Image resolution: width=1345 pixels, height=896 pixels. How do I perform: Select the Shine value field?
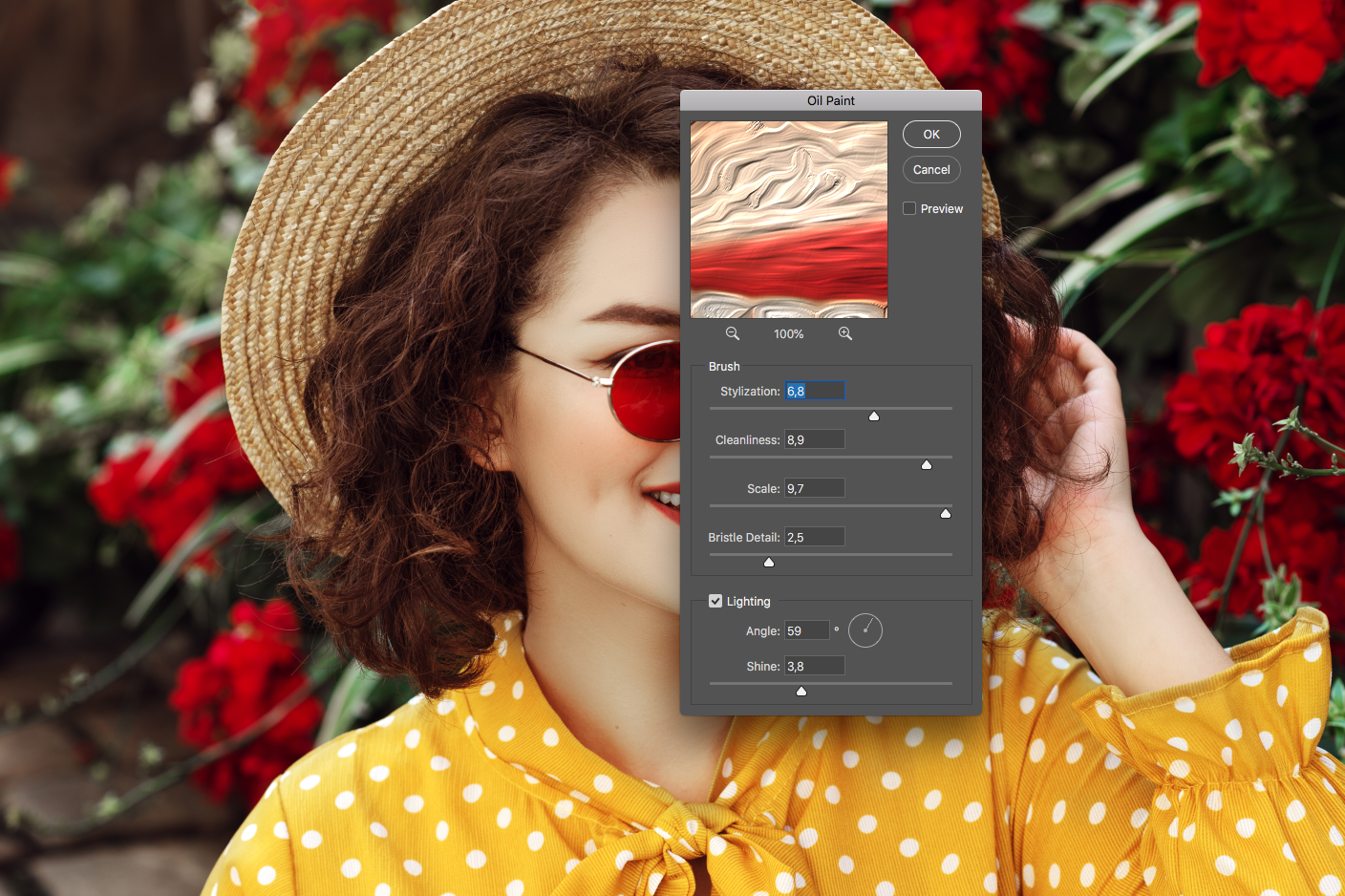point(815,666)
